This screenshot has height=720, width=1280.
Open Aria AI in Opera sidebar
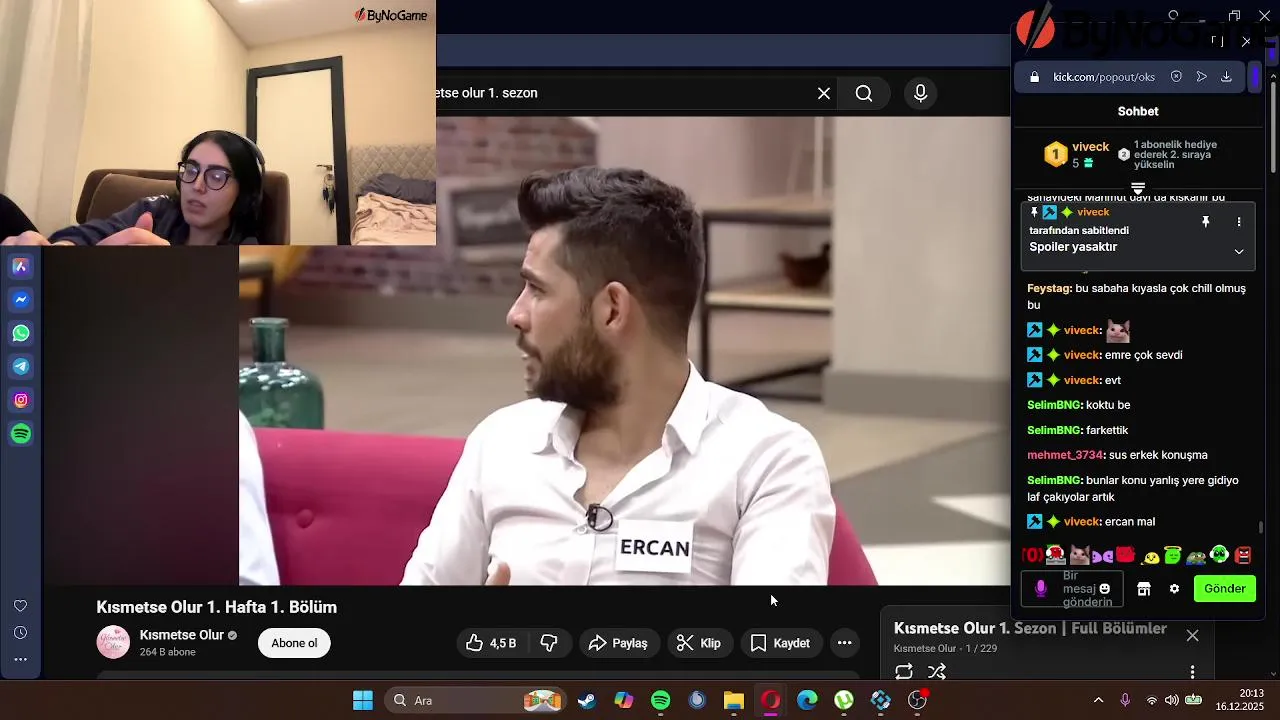point(21,266)
